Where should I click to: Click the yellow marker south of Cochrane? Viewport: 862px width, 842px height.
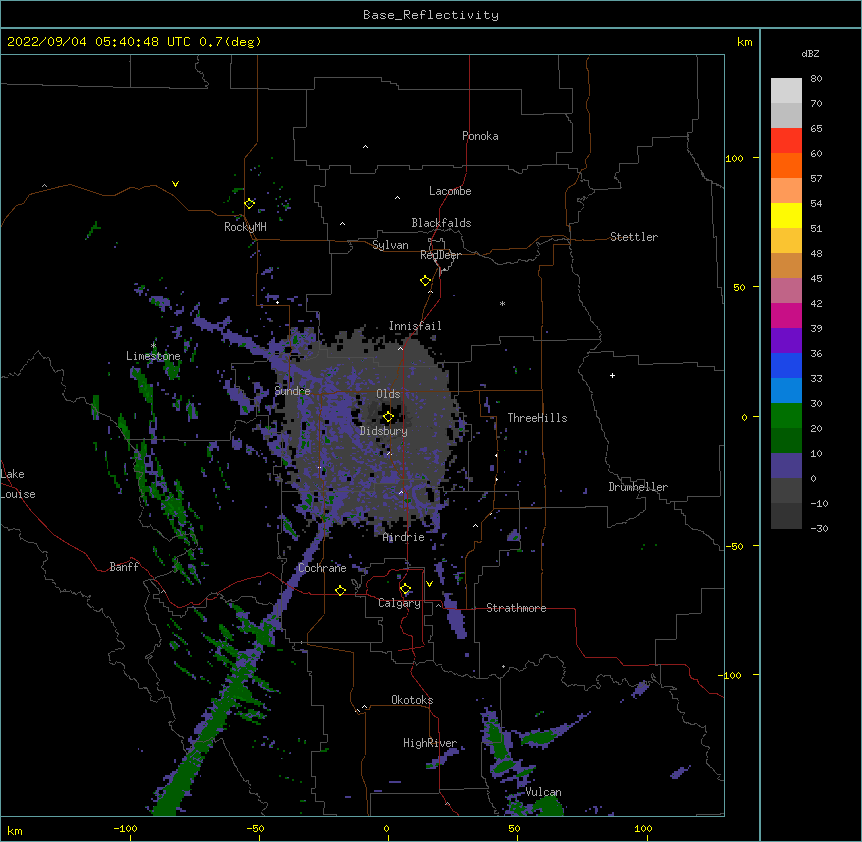click(x=340, y=590)
